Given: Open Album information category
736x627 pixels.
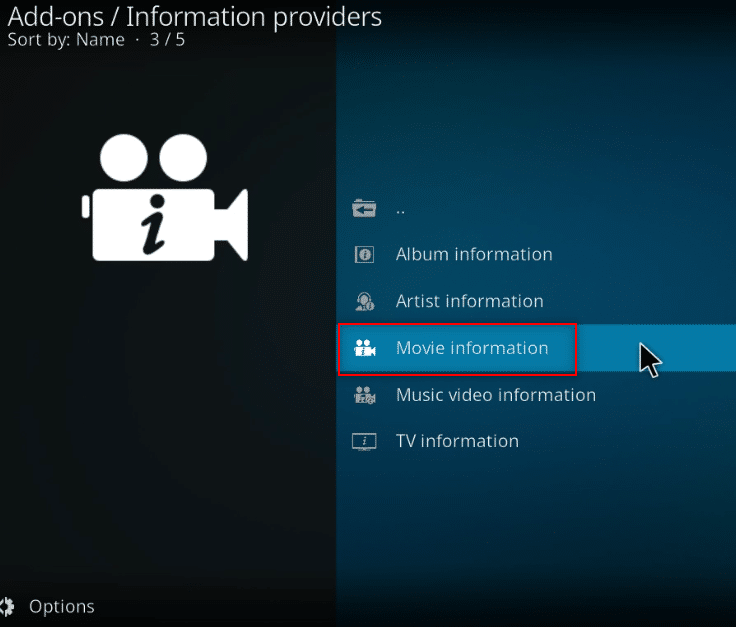Looking at the screenshot, I should [x=536, y=254].
